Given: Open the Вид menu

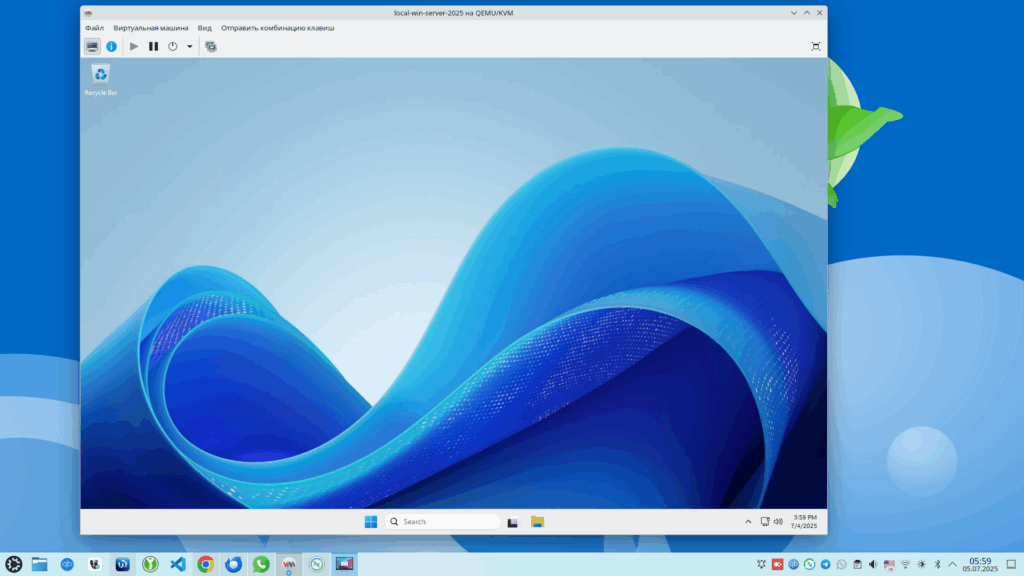Looking at the screenshot, I should coord(204,28).
